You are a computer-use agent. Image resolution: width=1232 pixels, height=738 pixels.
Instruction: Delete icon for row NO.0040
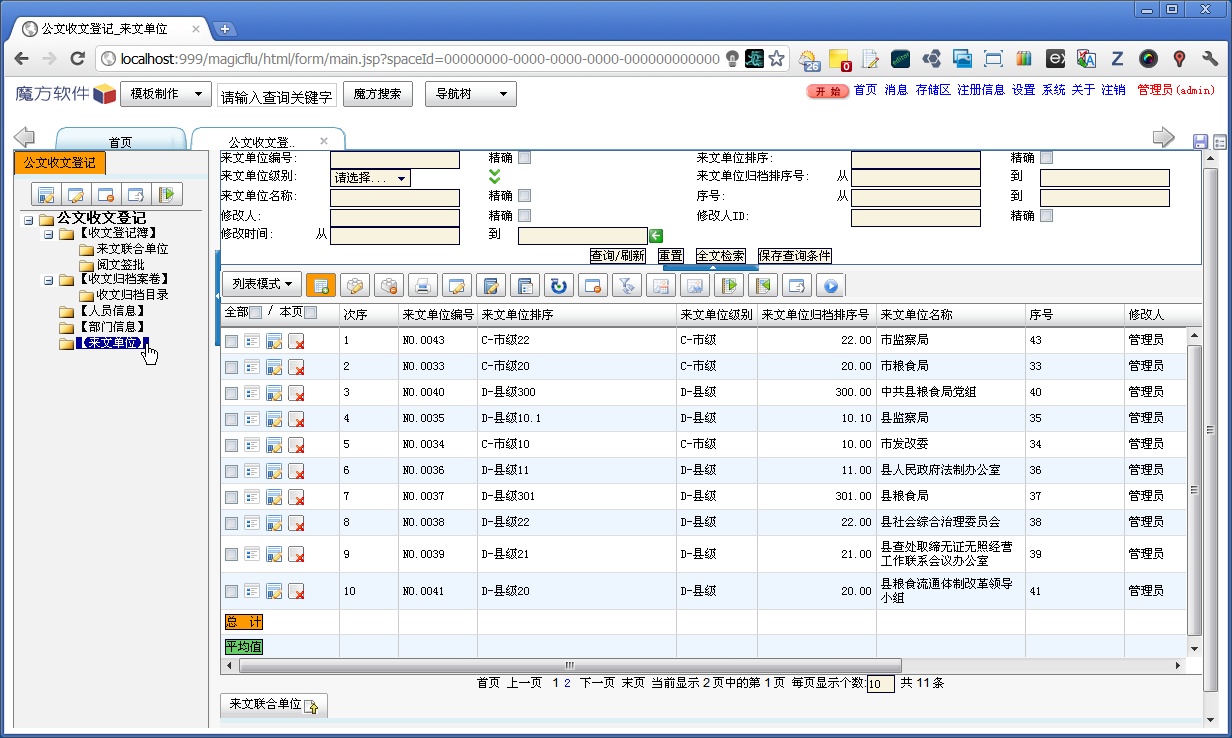[x=296, y=393]
